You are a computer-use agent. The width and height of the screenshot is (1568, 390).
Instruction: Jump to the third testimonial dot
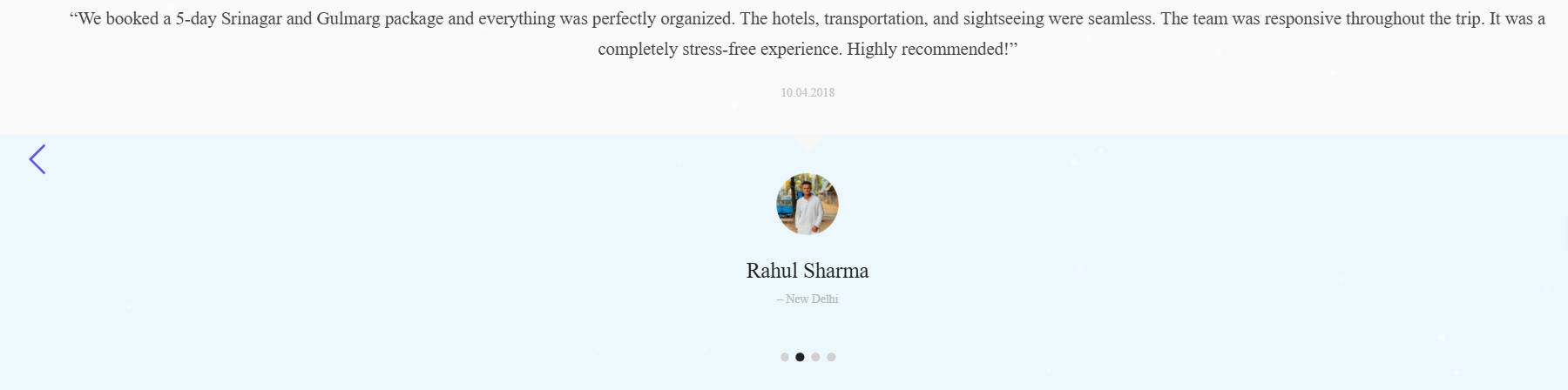click(x=815, y=357)
